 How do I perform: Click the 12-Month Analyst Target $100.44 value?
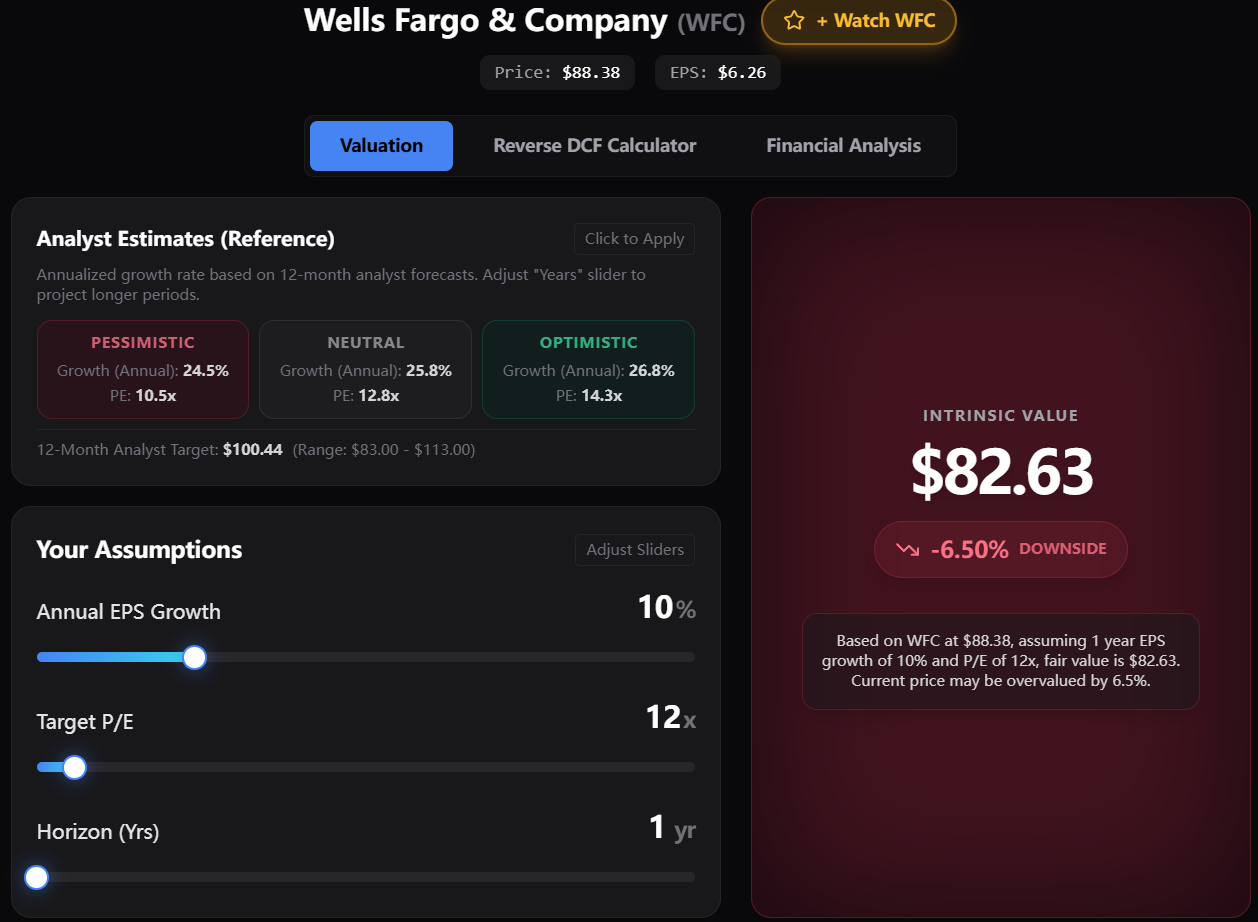[x=253, y=450]
